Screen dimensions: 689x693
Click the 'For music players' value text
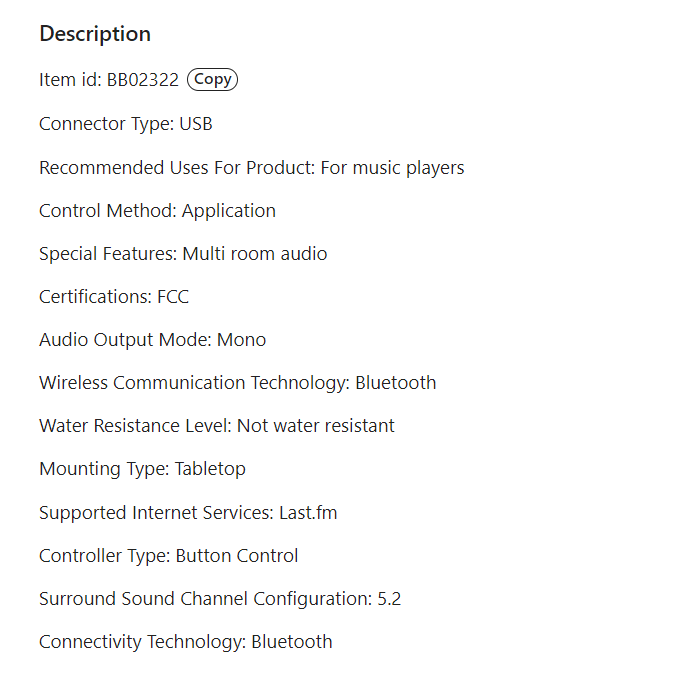[x=392, y=167]
